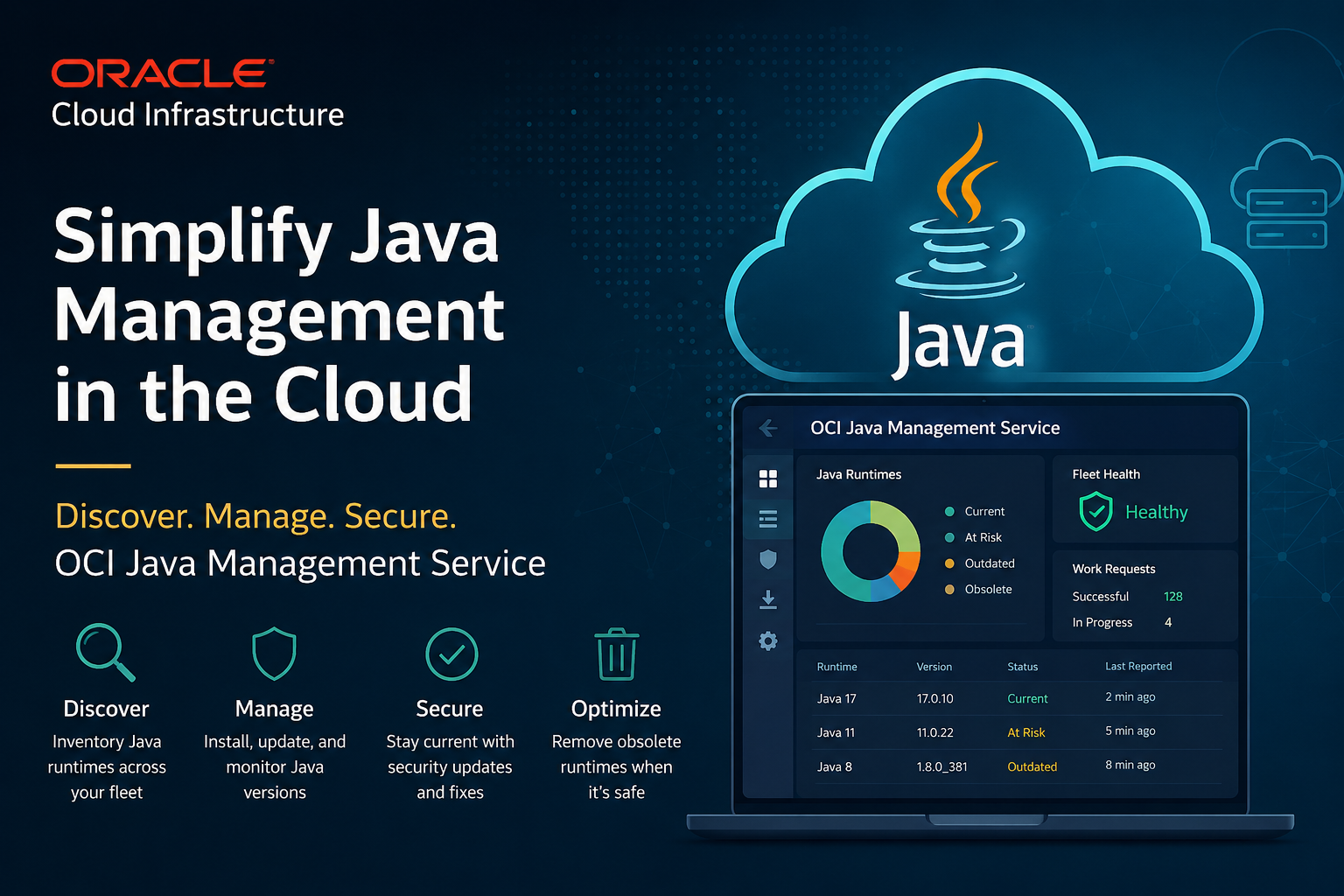Click the Oracle logo
Image resolution: width=1344 pixels, height=896 pixels.
tap(163, 73)
